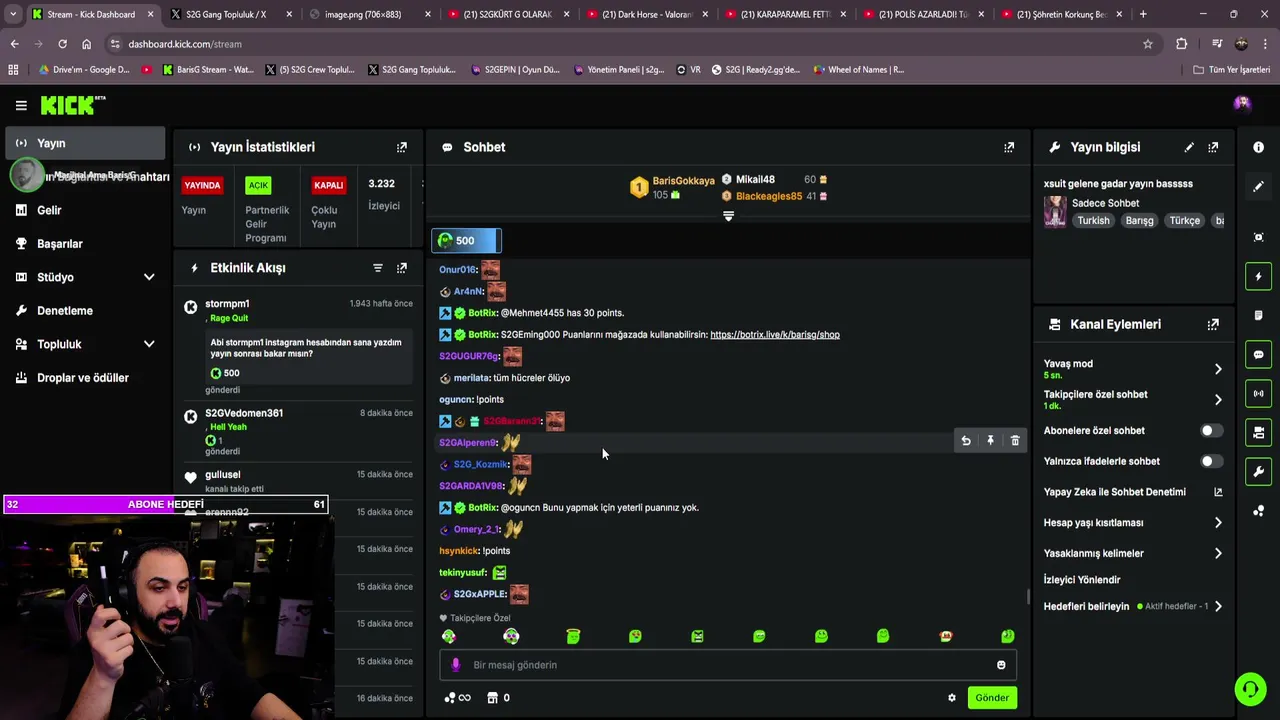Click the Turkish tag in stream info
Image resolution: width=1280 pixels, height=720 pixels.
pos(1093,221)
